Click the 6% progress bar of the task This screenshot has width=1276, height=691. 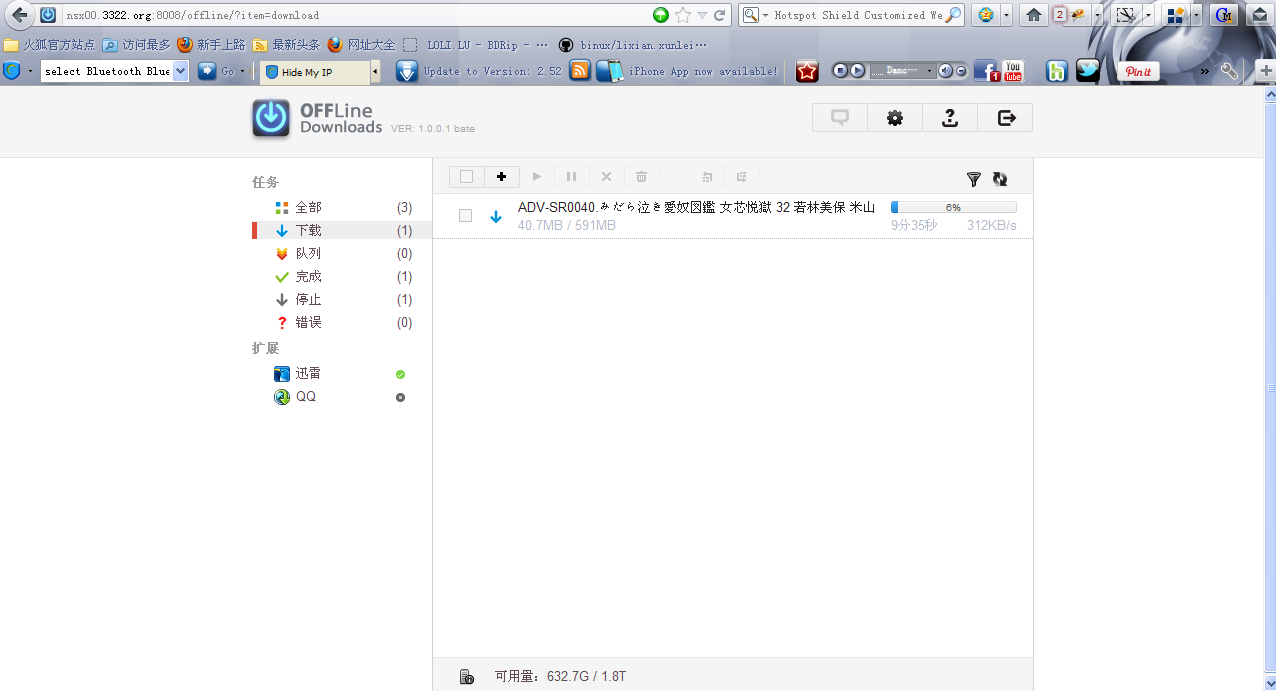(954, 207)
